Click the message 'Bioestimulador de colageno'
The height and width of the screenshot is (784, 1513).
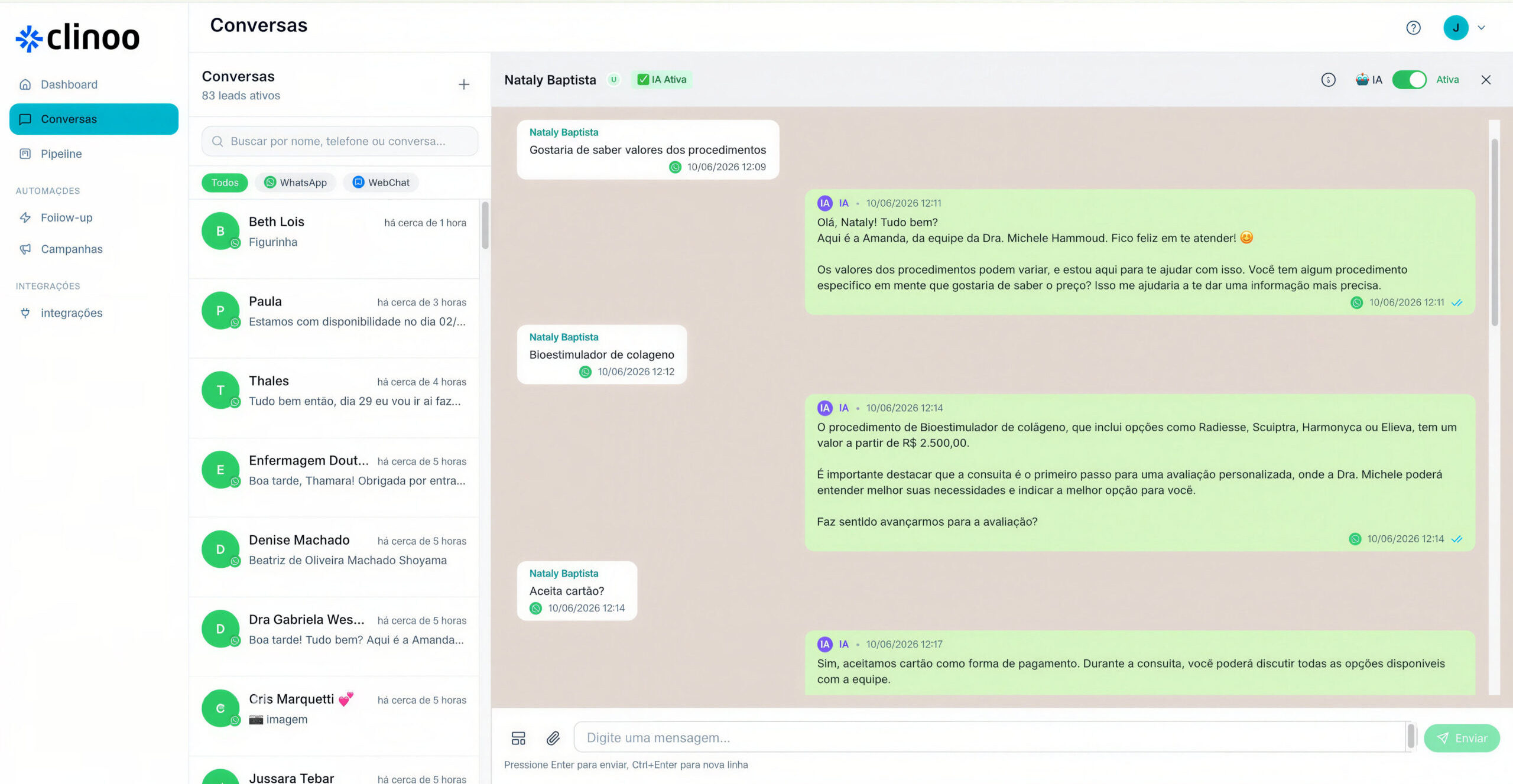tap(602, 354)
